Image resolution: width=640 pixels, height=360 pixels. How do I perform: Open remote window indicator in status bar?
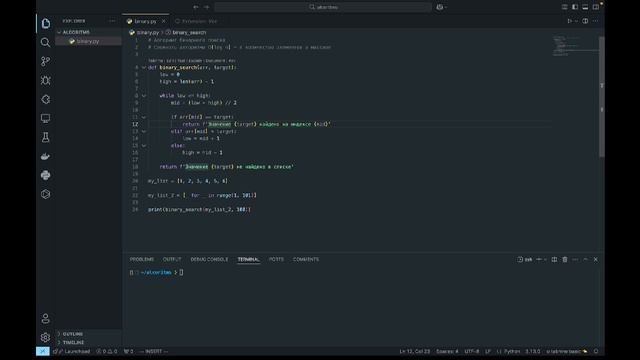click(42, 351)
